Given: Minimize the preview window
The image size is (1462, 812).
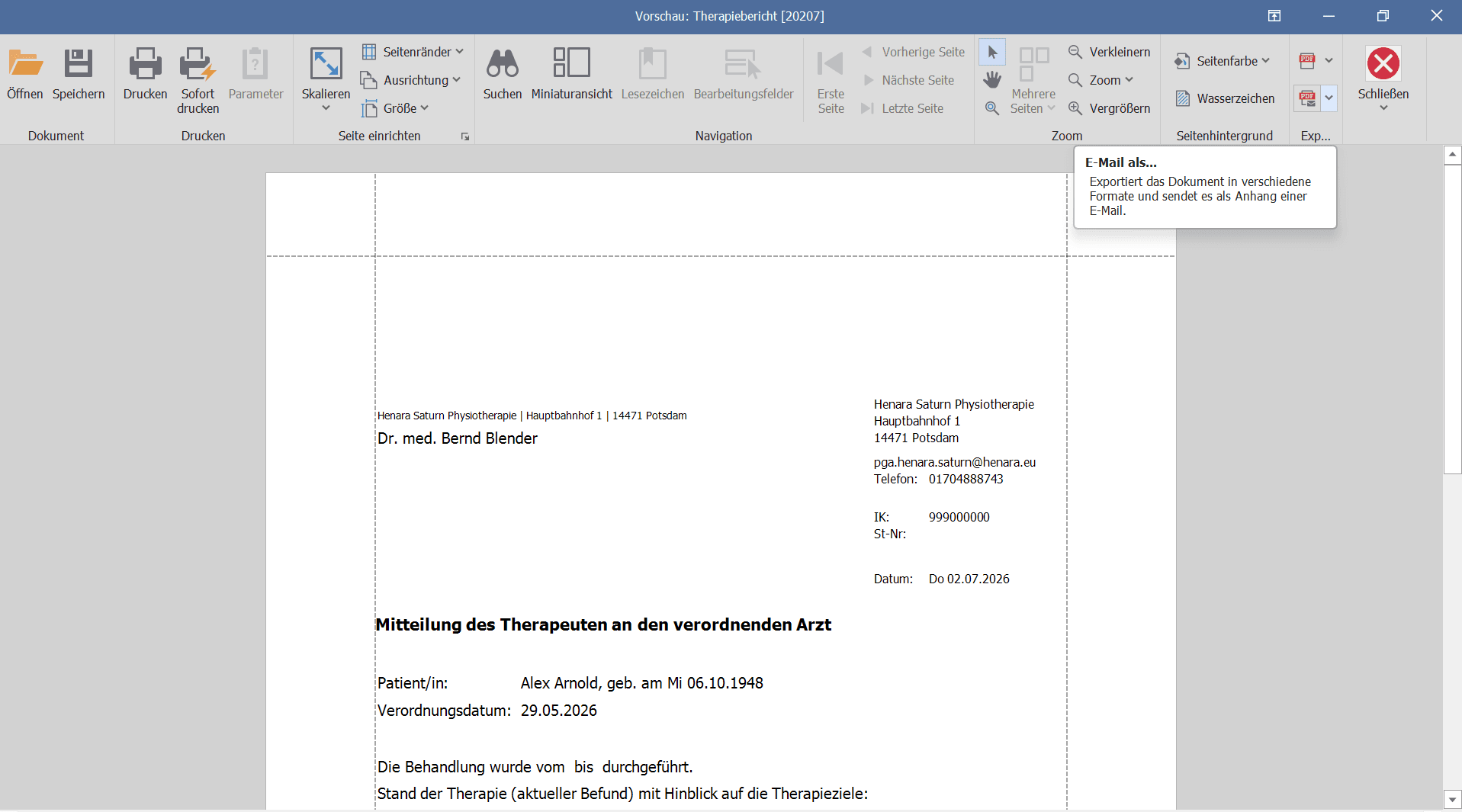Looking at the screenshot, I should coord(1329,15).
